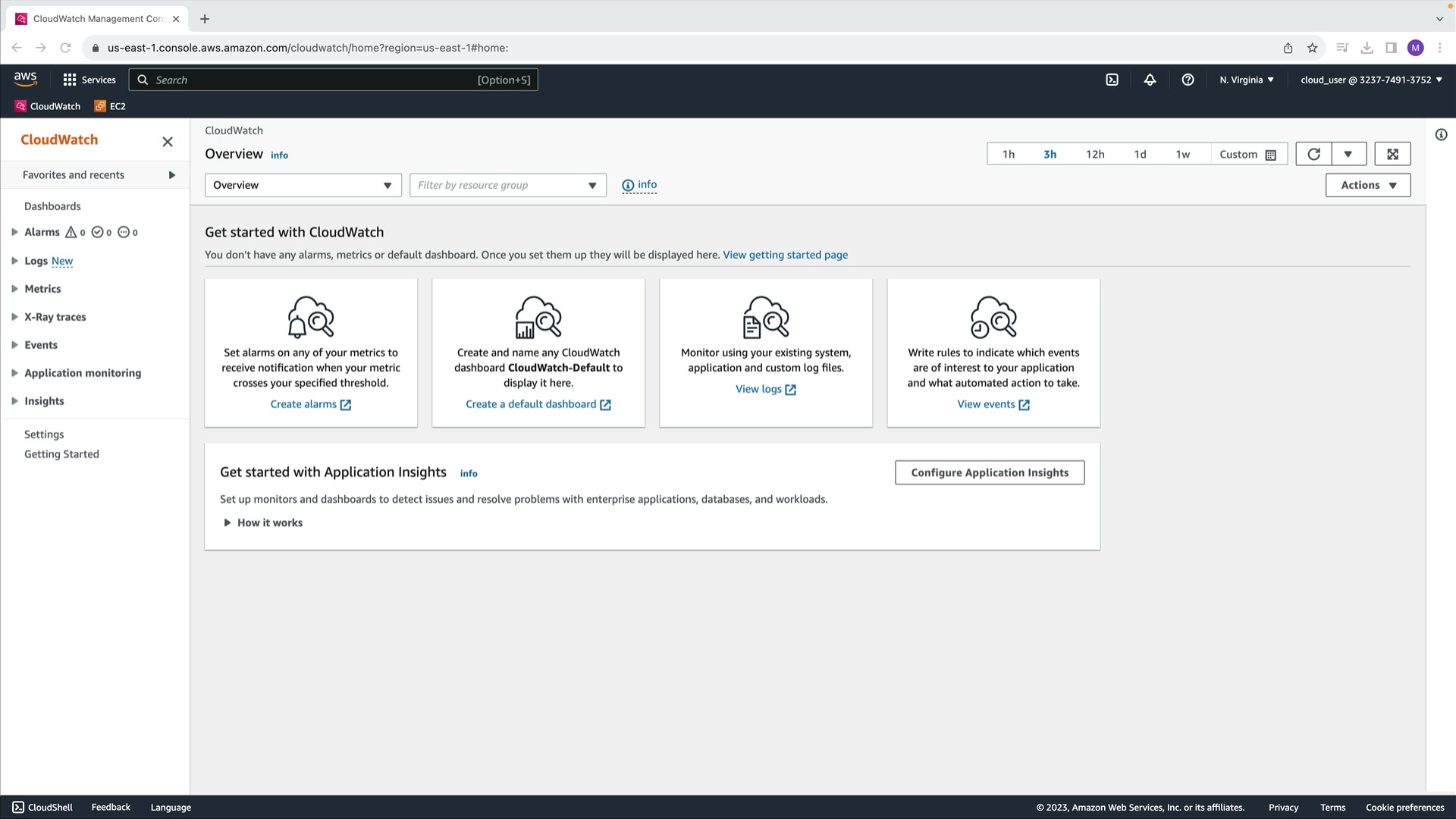The image size is (1456, 819).
Task: Expand Metrics in the sidebar
Action: click(42, 289)
